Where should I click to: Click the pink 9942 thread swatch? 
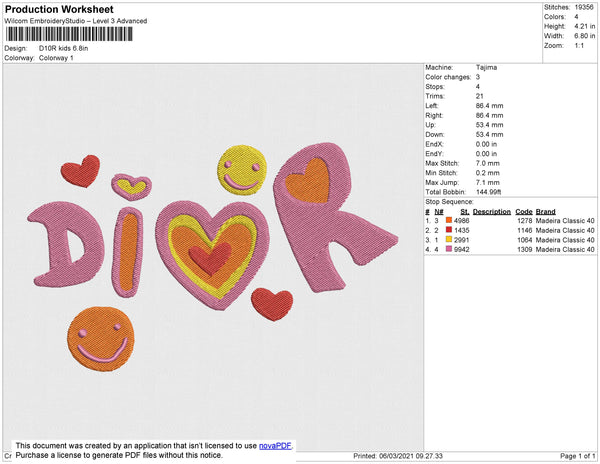coord(449,249)
